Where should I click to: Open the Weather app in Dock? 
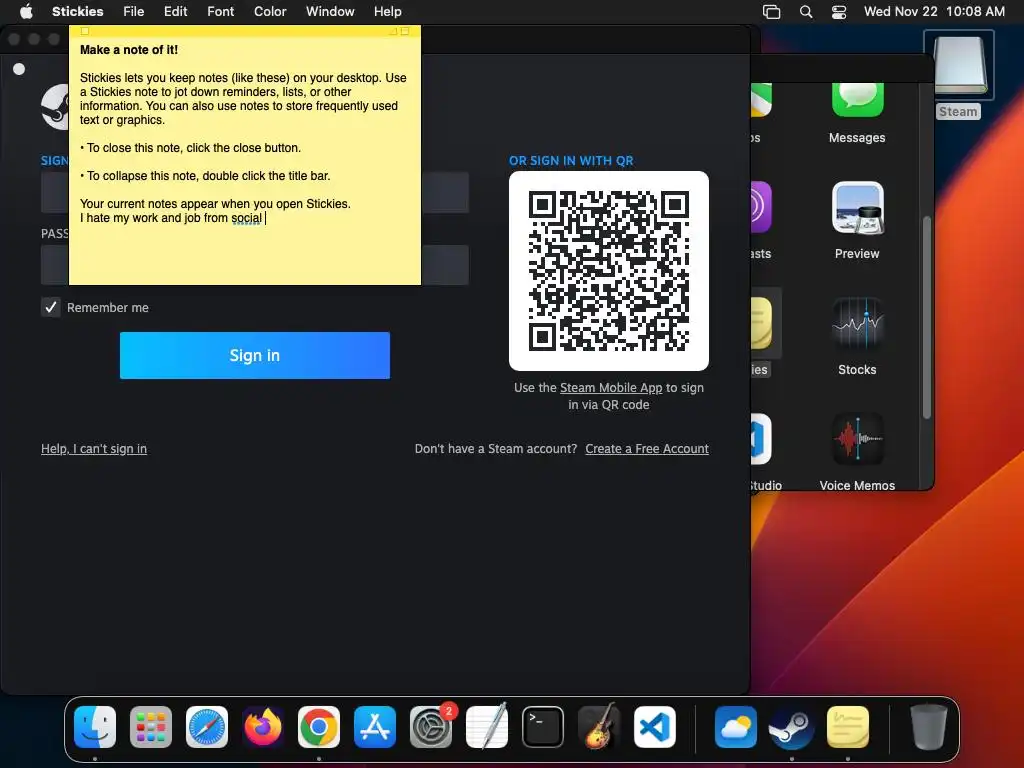click(x=736, y=727)
